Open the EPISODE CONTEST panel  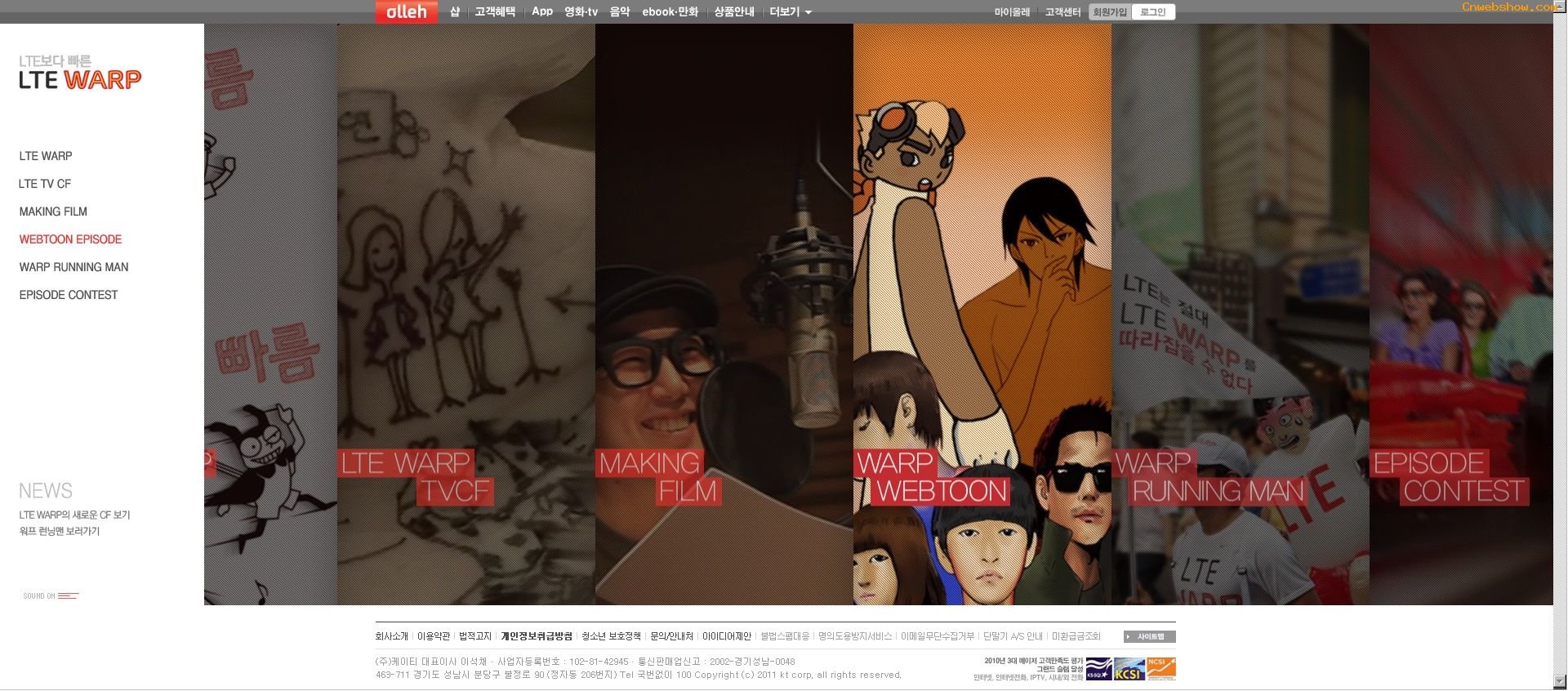(x=1461, y=314)
